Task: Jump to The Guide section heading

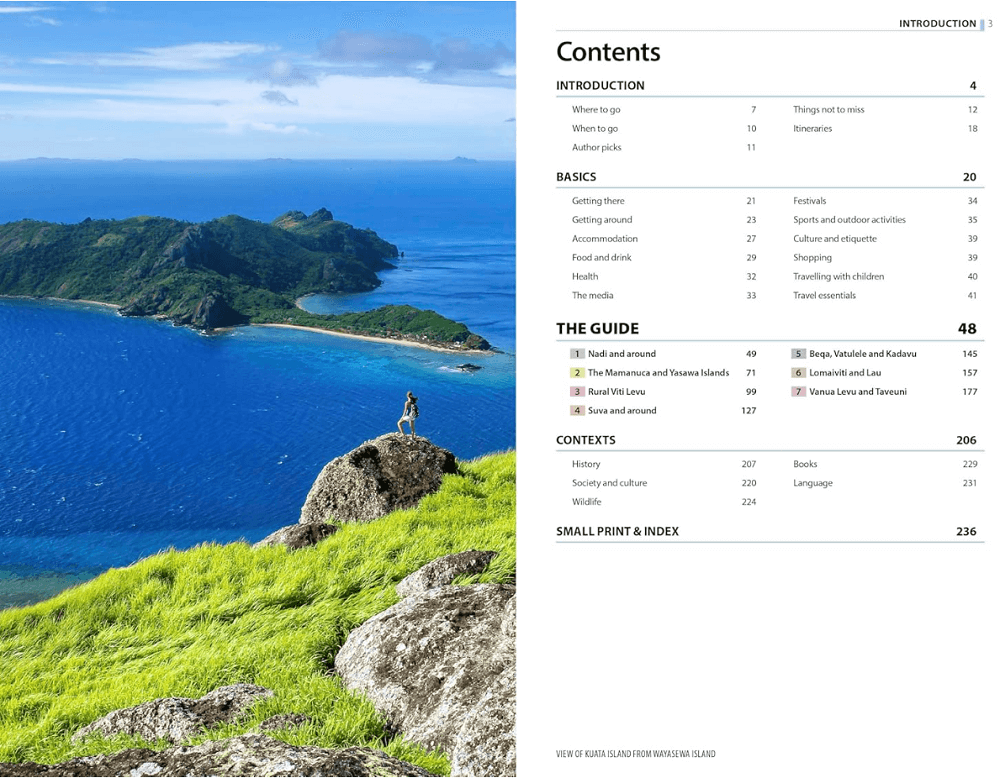Action: [x=597, y=329]
